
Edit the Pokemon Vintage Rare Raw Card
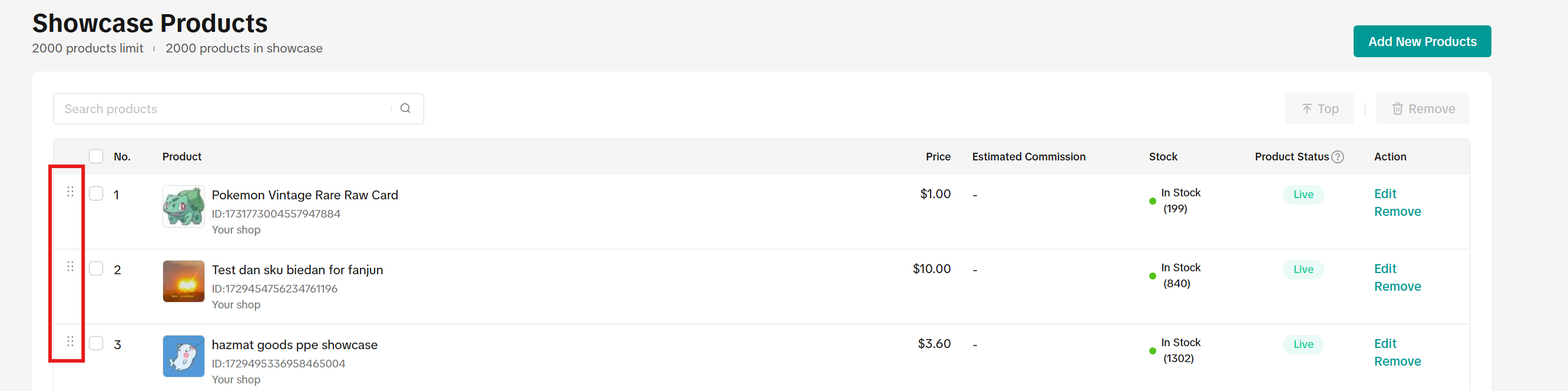tap(1385, 193)
